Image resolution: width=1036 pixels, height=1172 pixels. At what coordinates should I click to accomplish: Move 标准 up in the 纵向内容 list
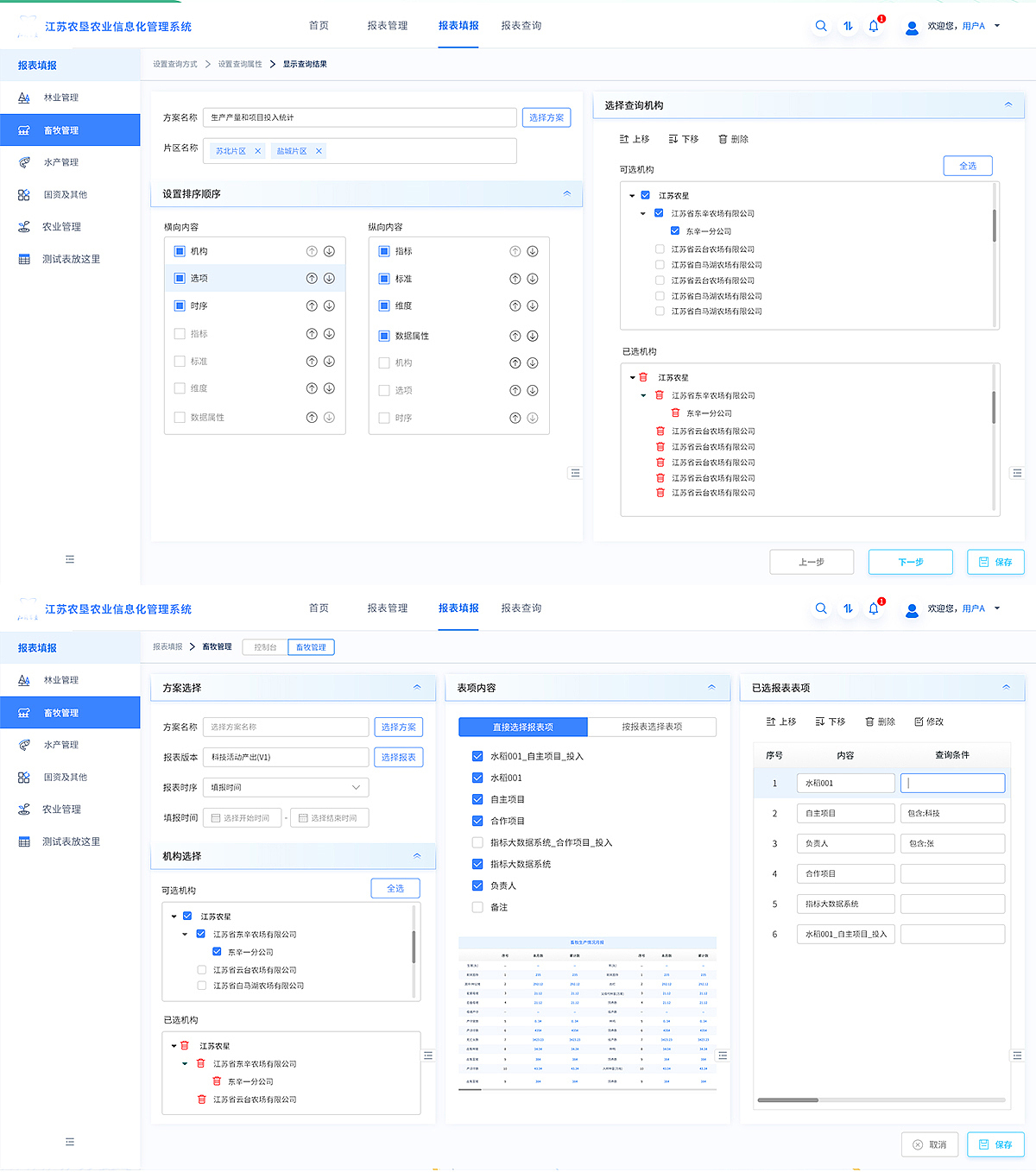pyautogui.click(x=515, y=279)
